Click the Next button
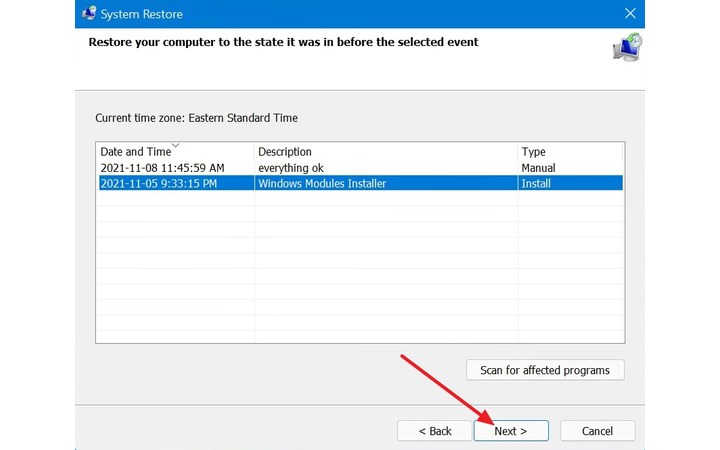Image resolution: width=720 pixels, height=450 pixels. point(511,431)
